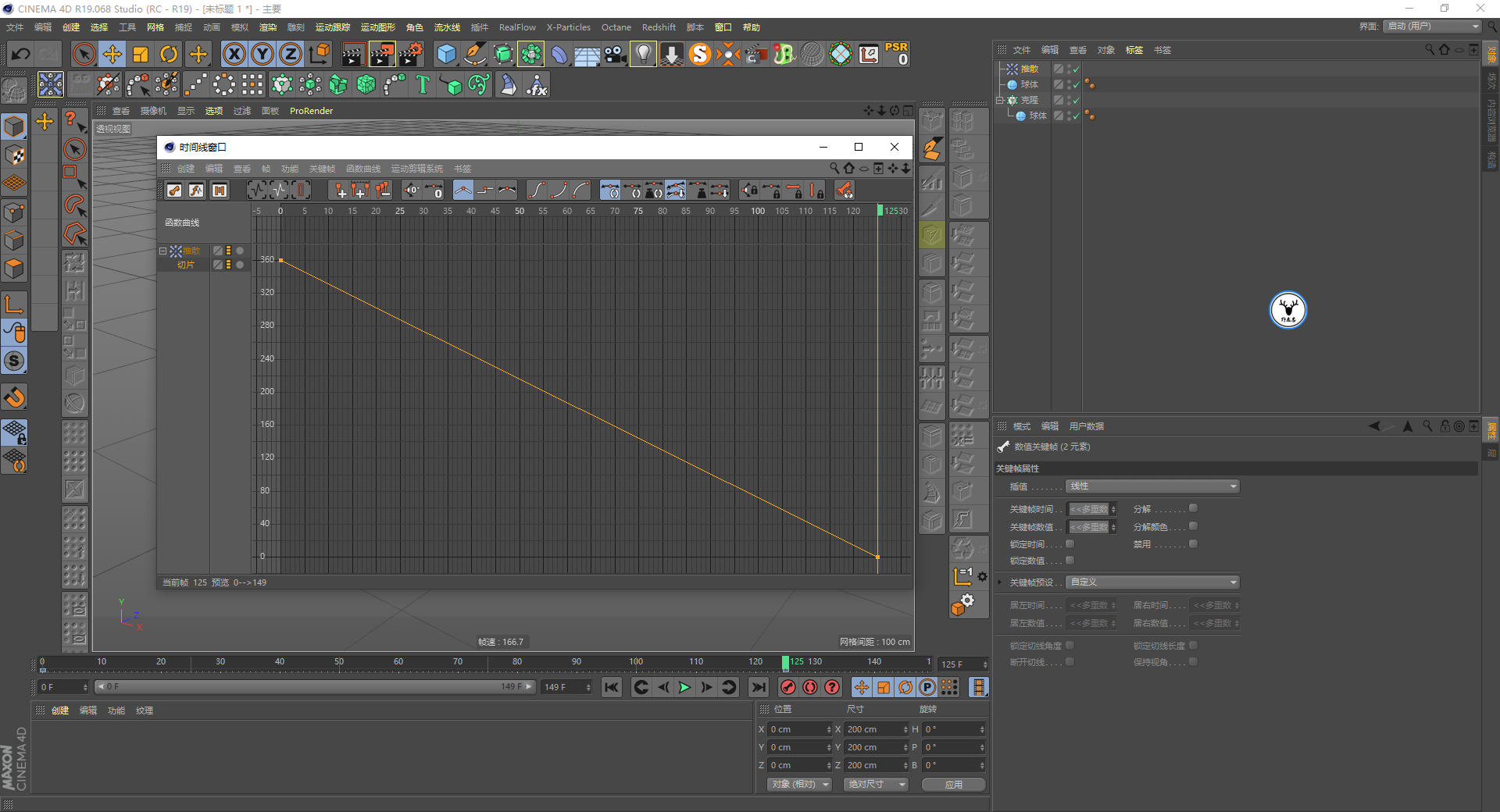Select the Move tool in top toolbar
1500x812 pixels.
[x=112, y=54]
